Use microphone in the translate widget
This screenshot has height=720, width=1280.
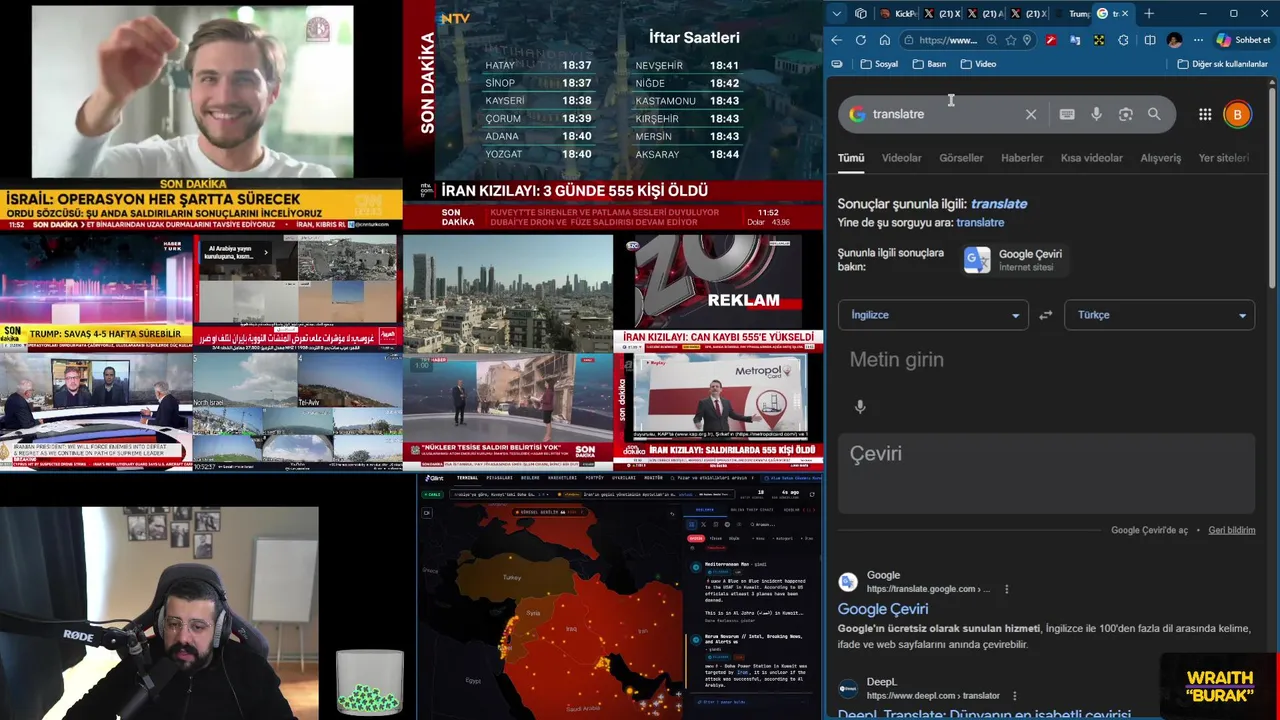point(860,407)
